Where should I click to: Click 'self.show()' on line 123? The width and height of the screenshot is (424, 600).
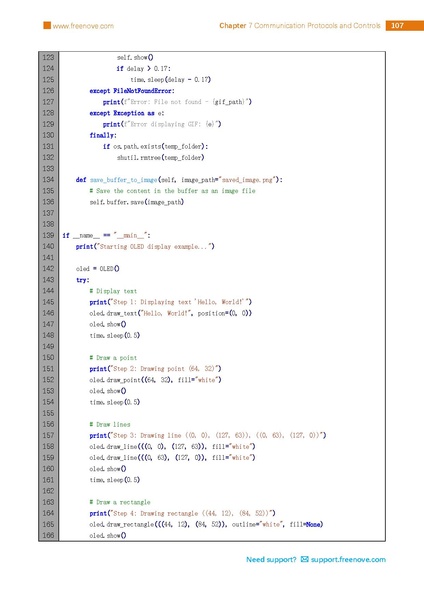coord(135,57)
